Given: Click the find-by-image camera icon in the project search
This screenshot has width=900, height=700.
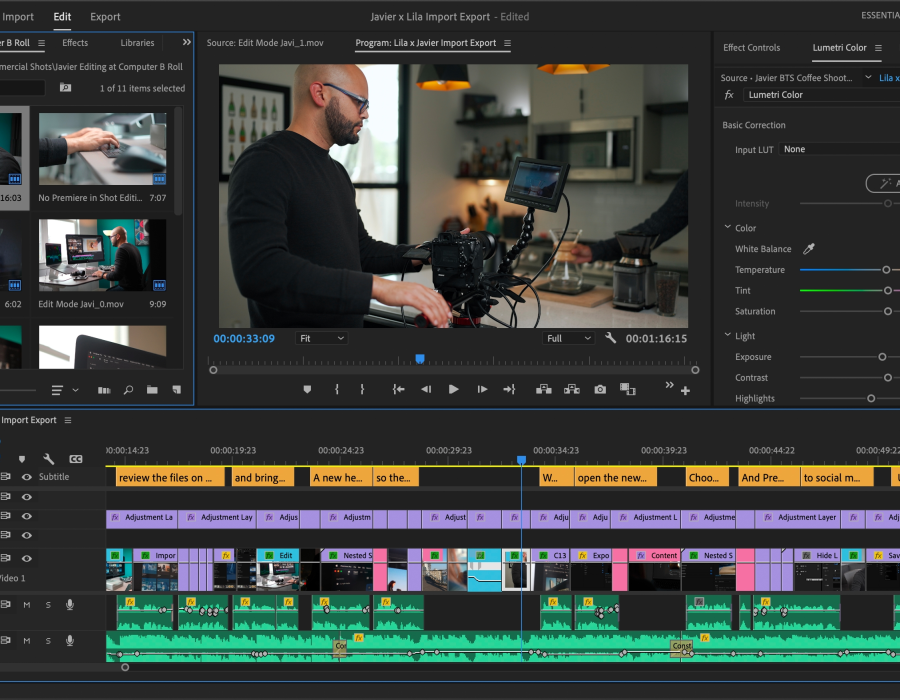Looking at the screenshot, I should coord(65,88).
